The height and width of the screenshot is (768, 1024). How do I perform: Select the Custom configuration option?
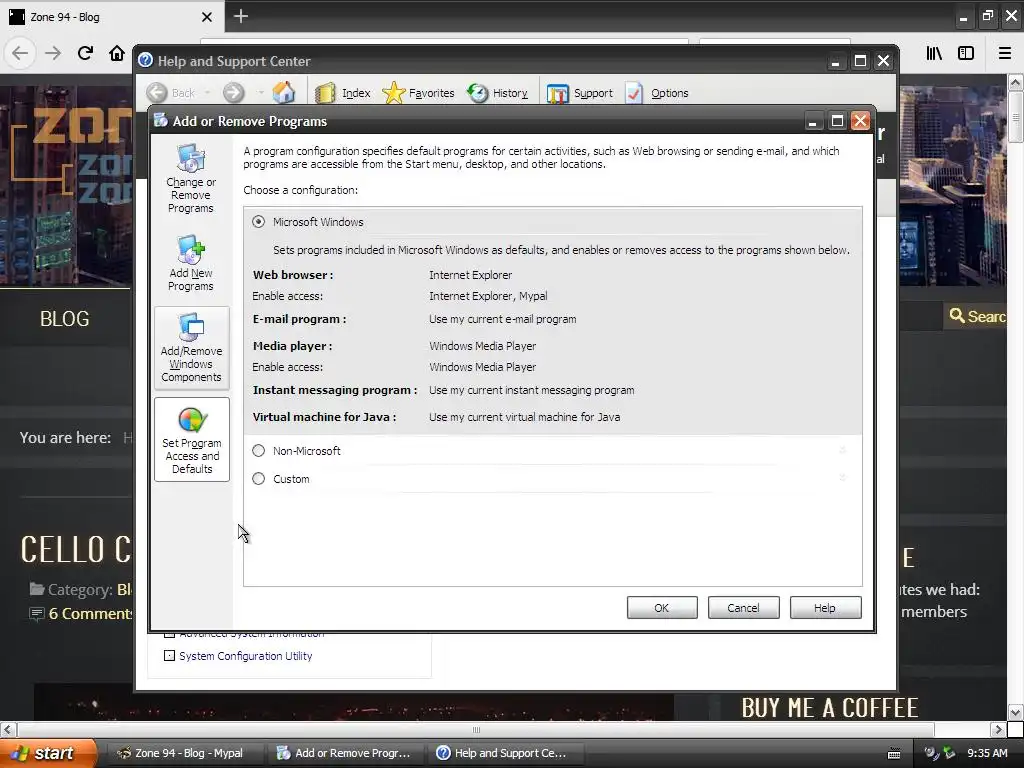(x=259, y=479)
